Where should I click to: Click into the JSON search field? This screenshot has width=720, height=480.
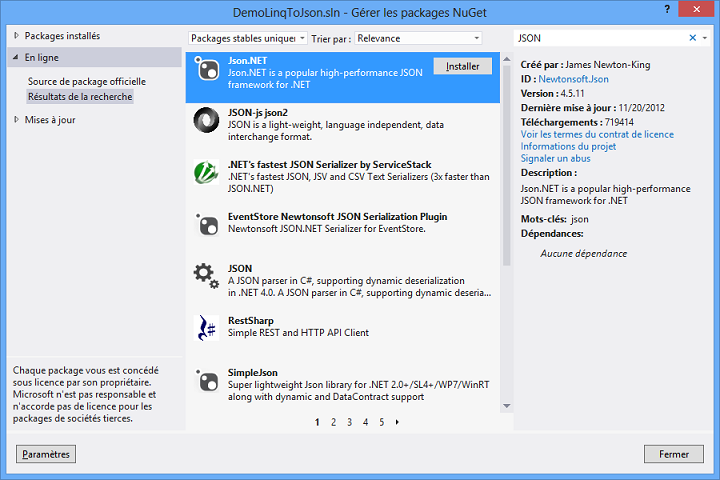coord(601,38)
